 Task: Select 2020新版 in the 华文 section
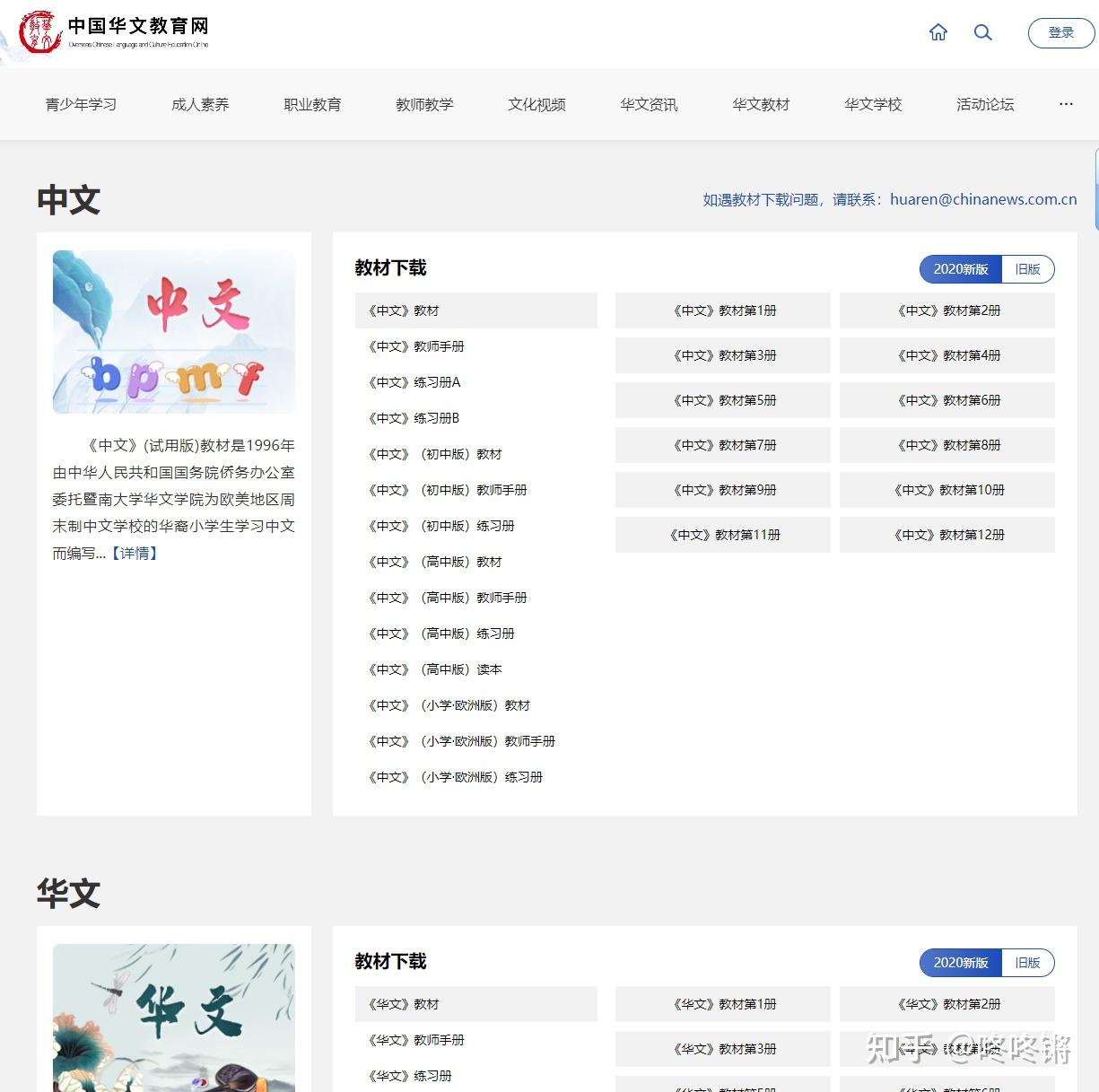(961, 962)
